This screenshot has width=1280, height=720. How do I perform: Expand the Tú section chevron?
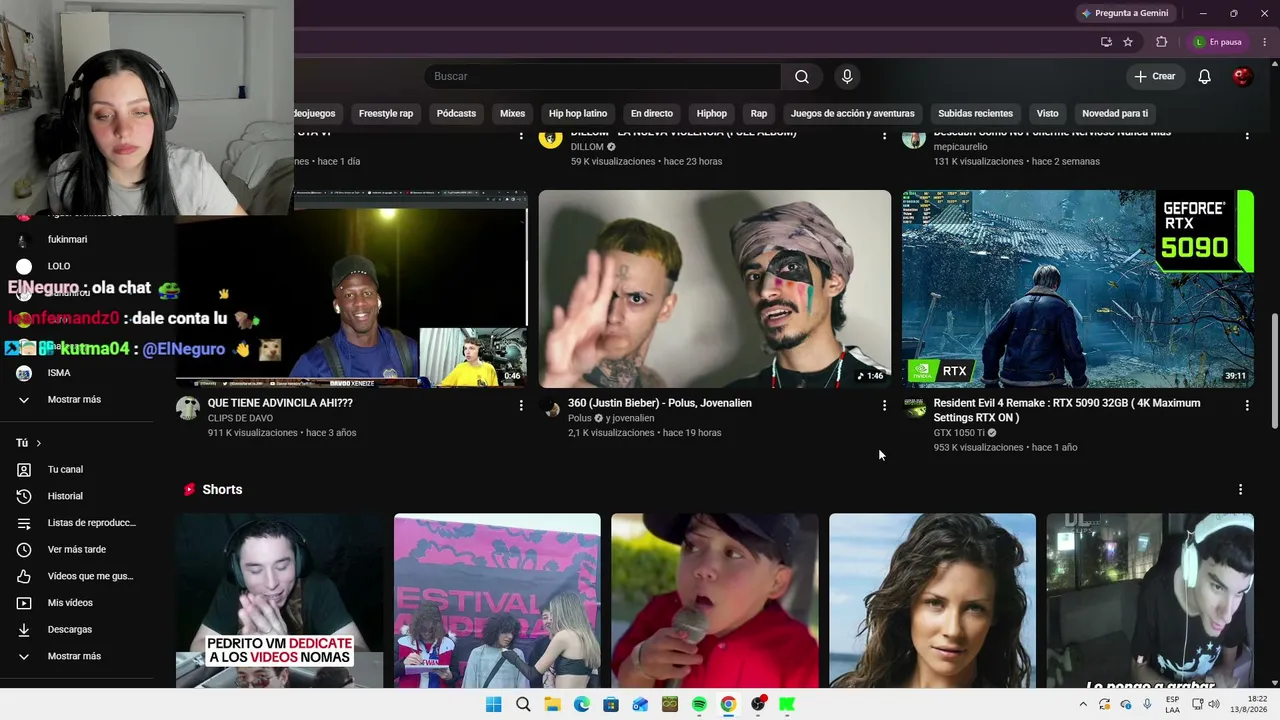coord(39,443)
